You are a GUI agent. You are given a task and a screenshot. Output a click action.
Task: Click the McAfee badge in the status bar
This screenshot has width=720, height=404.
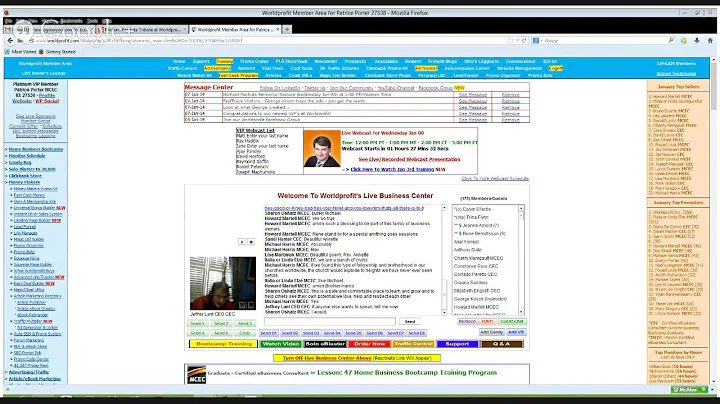click(689, 389)
